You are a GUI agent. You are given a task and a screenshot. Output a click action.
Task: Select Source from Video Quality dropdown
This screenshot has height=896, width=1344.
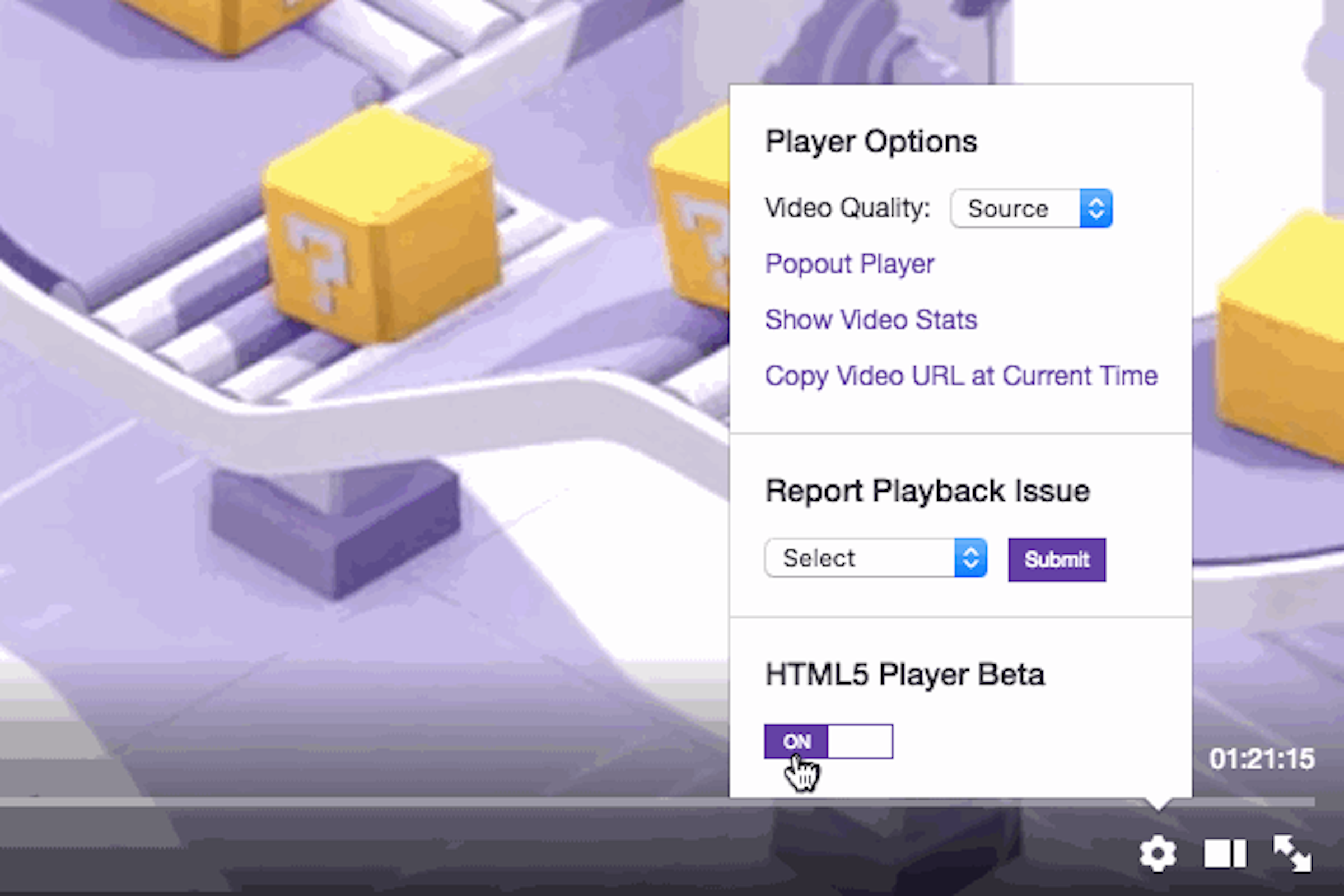pos(1029,208)
